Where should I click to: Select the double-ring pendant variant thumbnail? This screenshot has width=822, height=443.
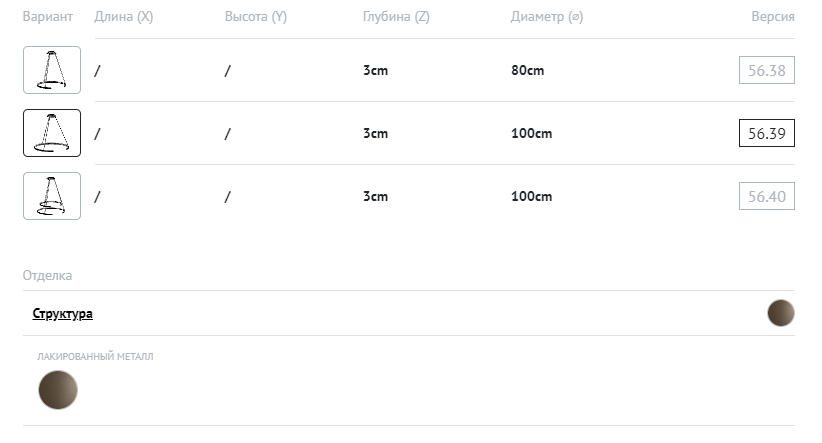click(x=52, y=196)
